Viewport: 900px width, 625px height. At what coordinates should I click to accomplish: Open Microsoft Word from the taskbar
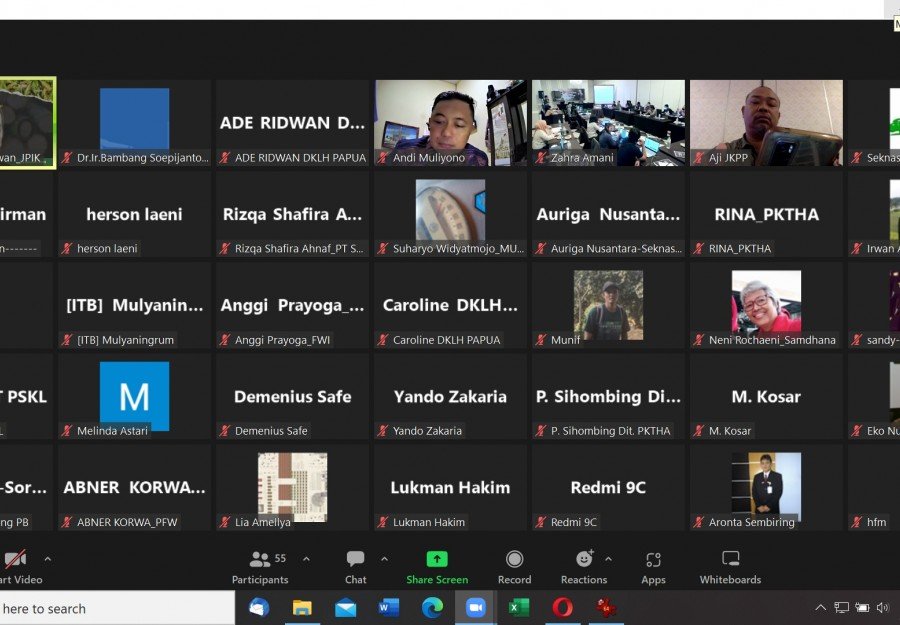coord(389,607)
